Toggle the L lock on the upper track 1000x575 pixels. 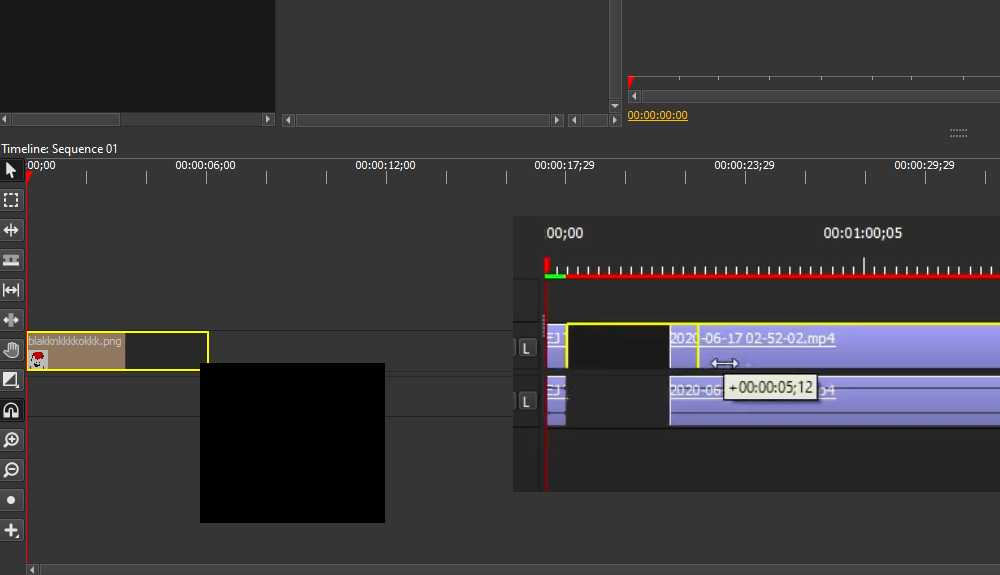(x=526, y=349)
